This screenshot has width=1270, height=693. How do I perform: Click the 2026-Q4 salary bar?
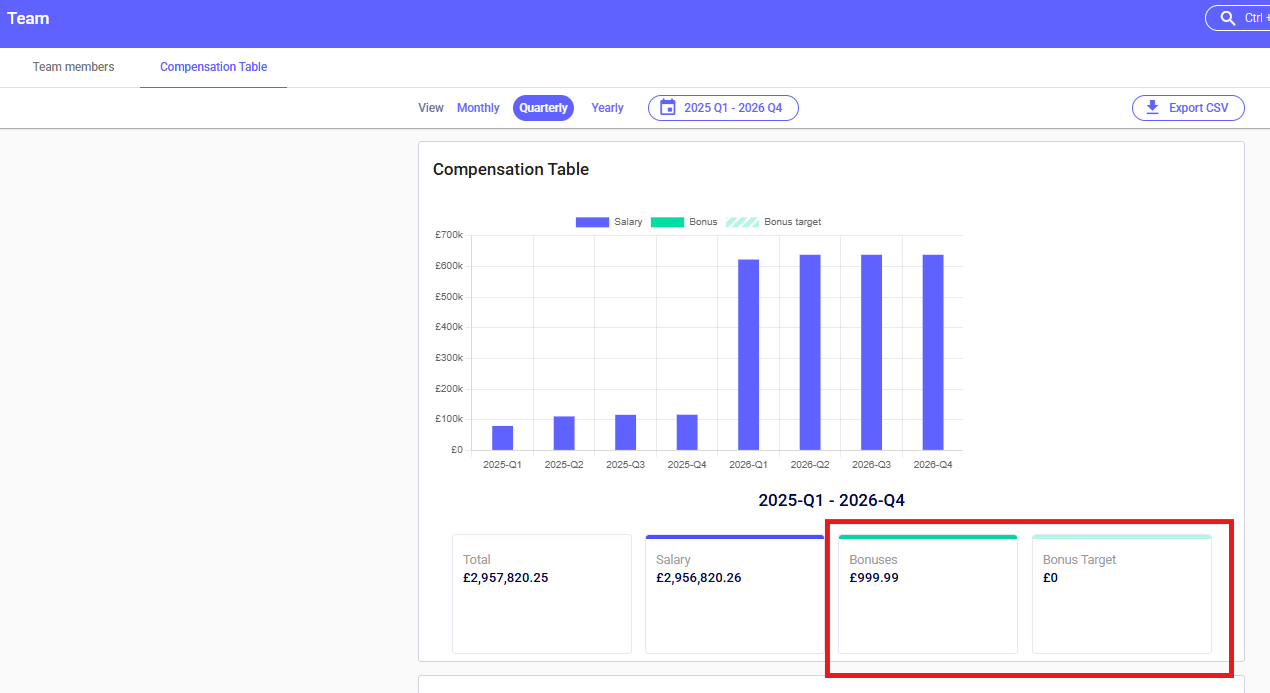pos(932,352)
